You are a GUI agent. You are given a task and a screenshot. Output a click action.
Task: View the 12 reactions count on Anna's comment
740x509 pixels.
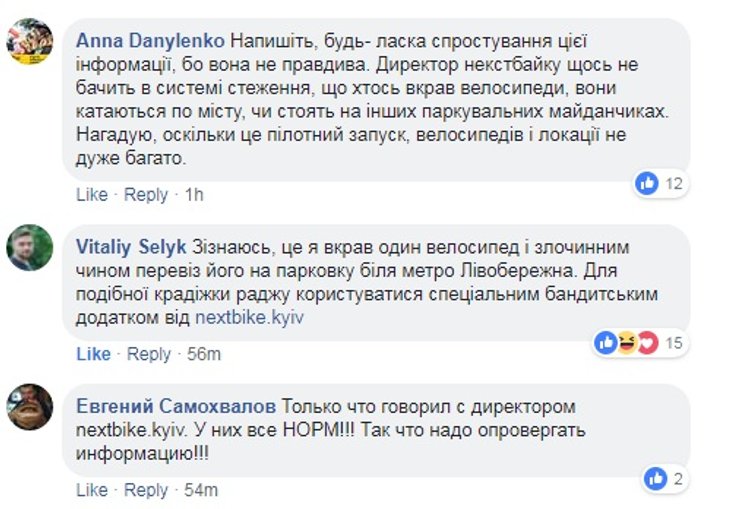pyautogui.click(x=673, y=183)
